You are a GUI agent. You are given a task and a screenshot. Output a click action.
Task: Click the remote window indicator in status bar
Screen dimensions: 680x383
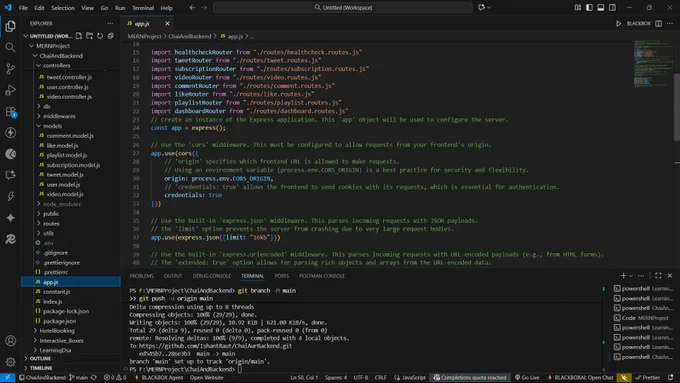click(x=7, y=378)
